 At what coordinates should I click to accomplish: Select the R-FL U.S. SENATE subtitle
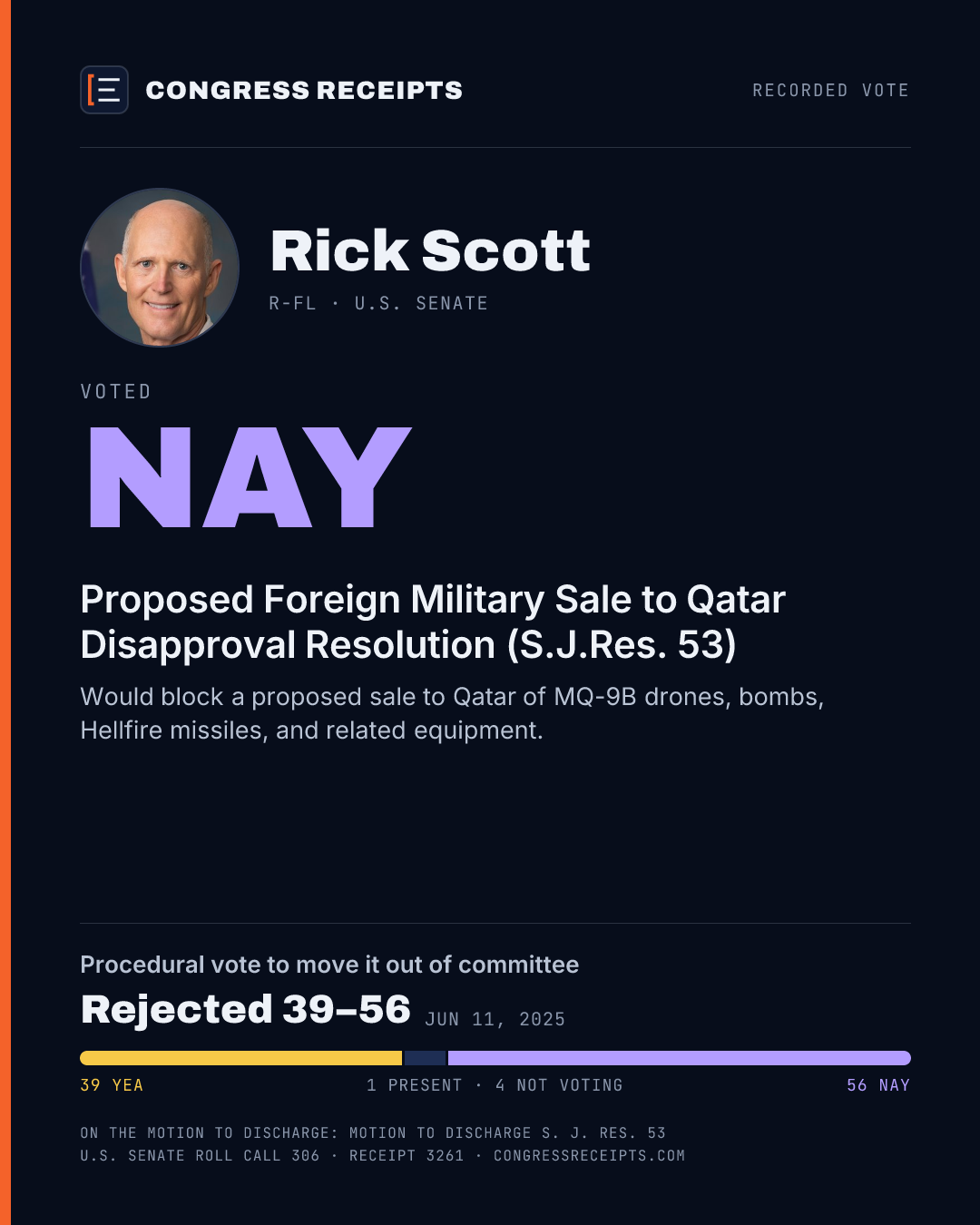click(378, 303)
